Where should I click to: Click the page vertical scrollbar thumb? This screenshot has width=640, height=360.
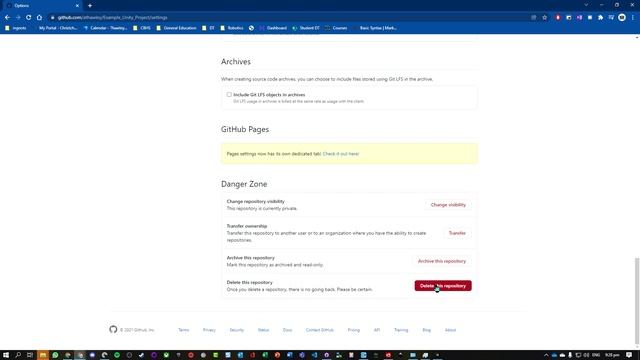[637, 301]
